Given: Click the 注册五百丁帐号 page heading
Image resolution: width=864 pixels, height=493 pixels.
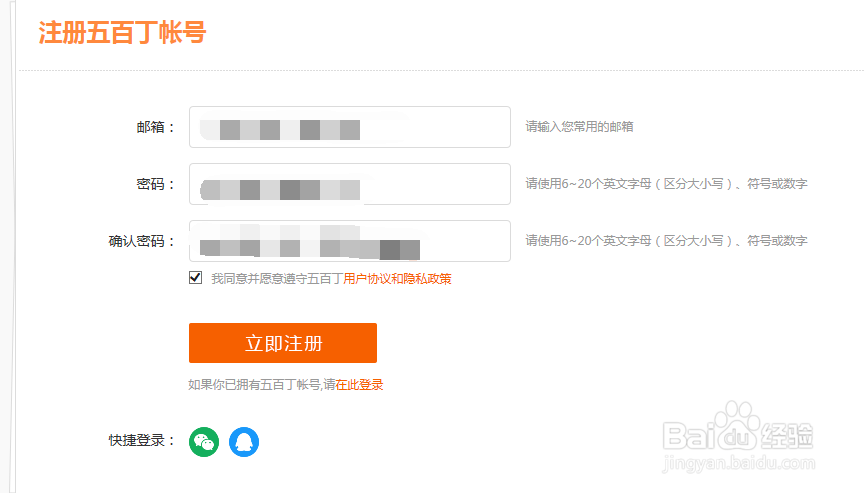Looking at the screenshot, I should (122, 32).
